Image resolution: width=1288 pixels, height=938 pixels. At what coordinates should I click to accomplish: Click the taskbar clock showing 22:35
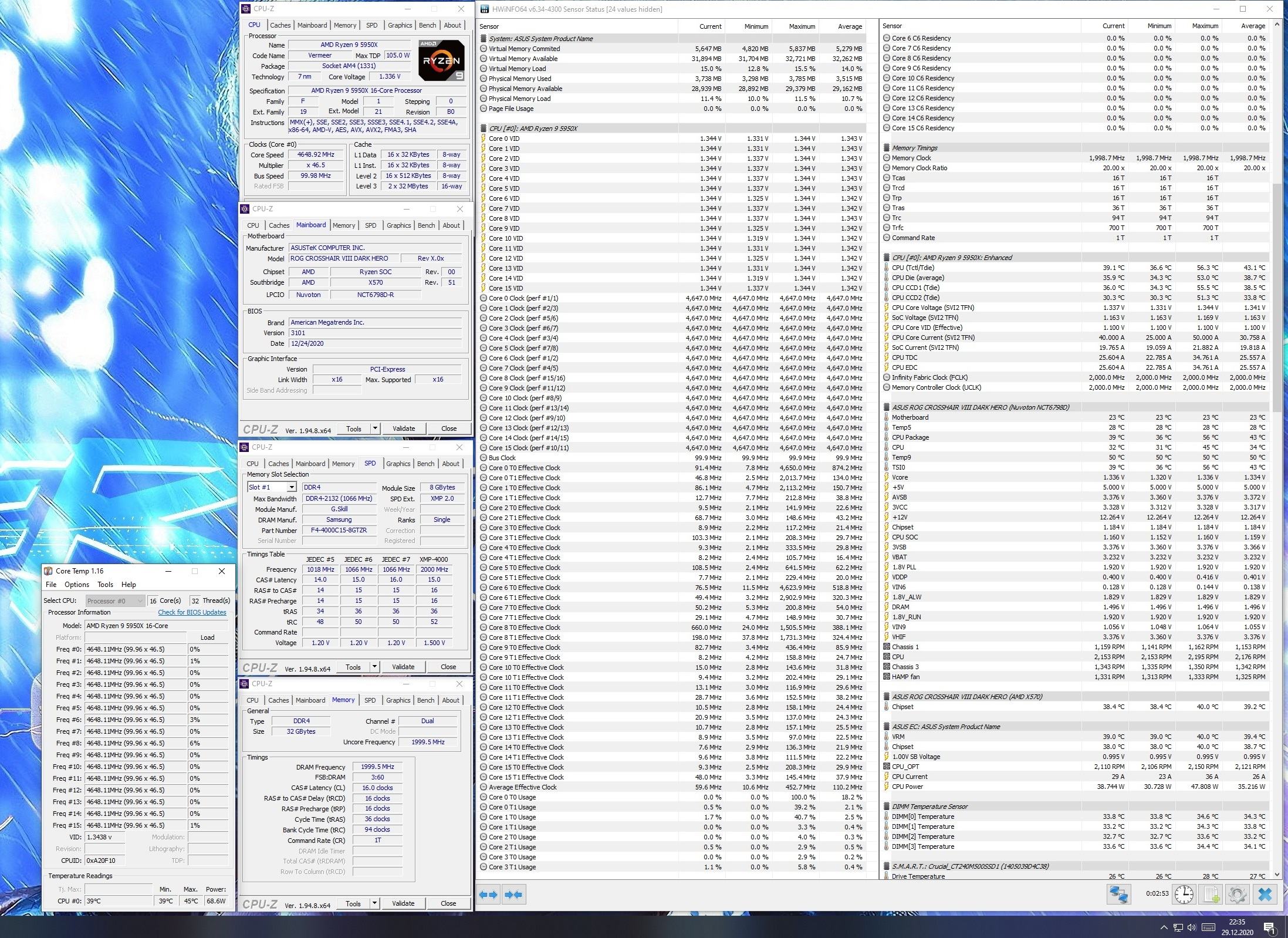pyautogui.click(x=1237, y=927)
